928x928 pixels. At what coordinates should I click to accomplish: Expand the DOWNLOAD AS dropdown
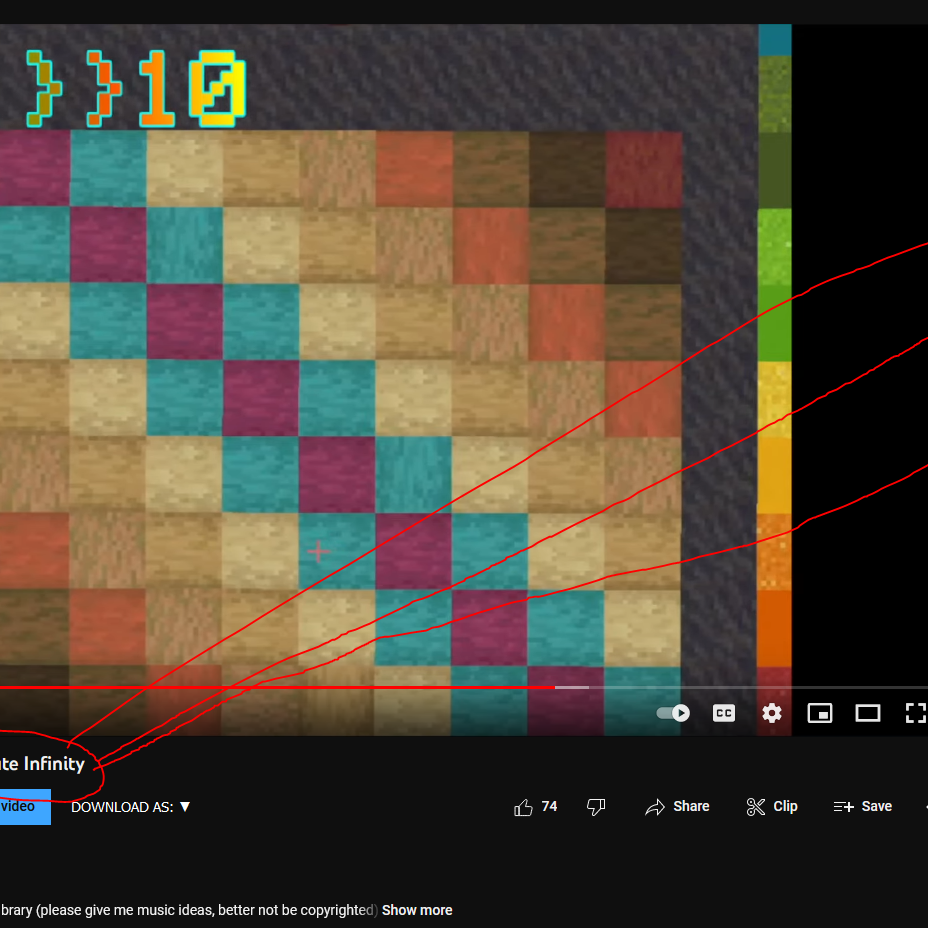(x=130, y=807)
